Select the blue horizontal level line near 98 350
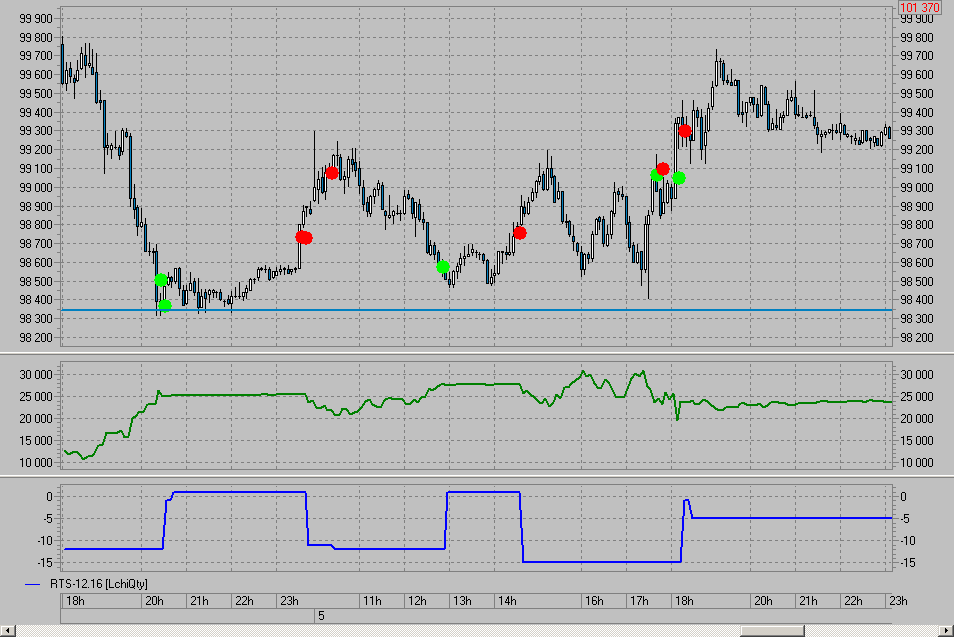954x637 pixels. pos(500,310)
